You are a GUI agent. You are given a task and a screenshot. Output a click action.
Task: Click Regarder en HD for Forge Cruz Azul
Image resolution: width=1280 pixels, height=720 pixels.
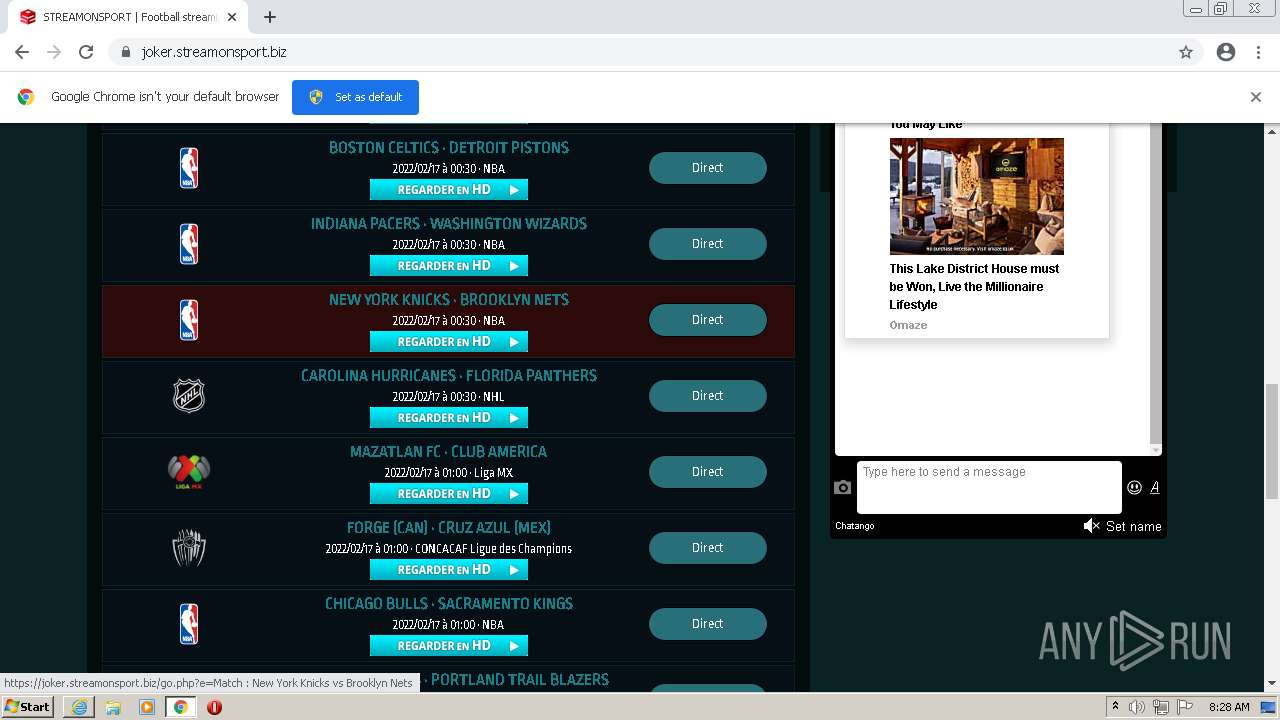(449, 570)
